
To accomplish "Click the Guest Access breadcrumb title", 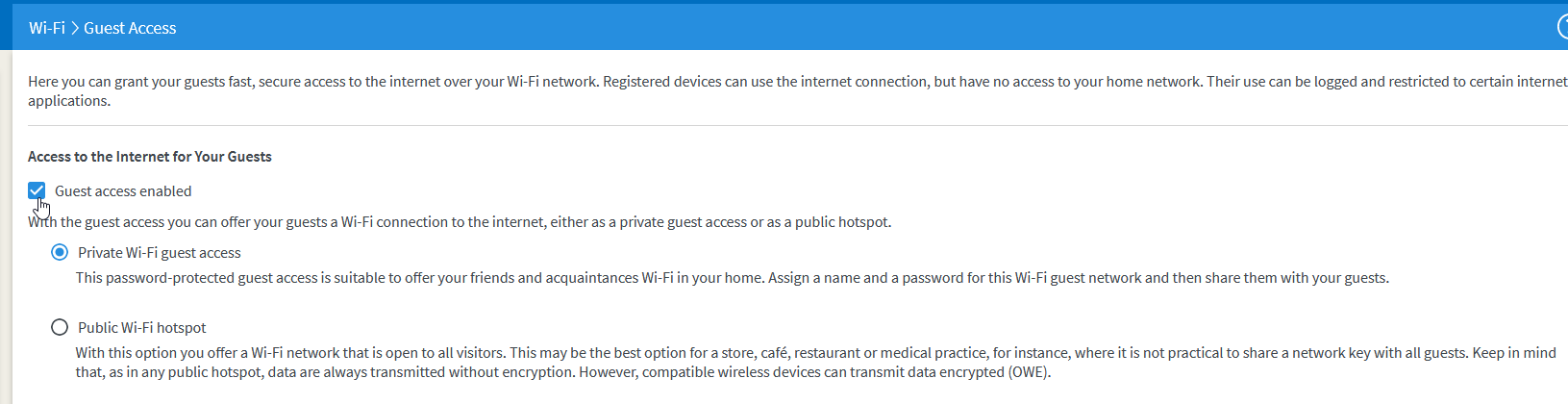I will pos(130,28).
